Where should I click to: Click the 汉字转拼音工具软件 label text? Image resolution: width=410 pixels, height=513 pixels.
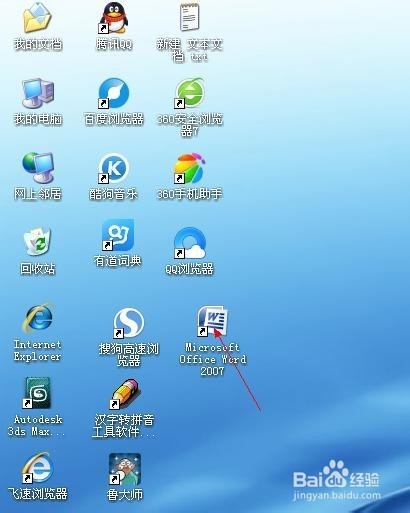[124, 426]
